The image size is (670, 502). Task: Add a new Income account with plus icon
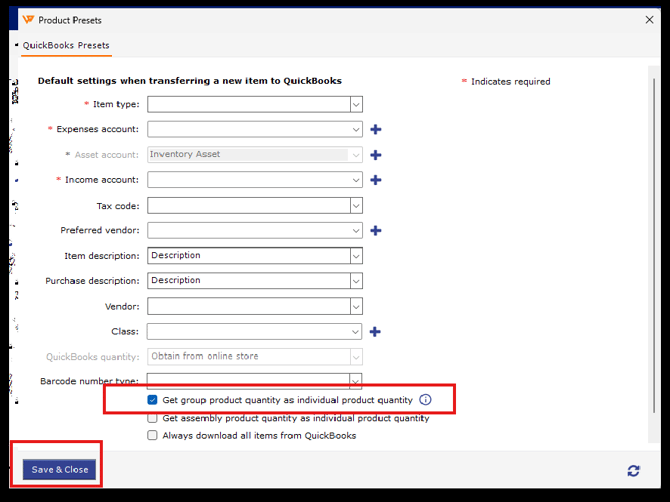376,180
